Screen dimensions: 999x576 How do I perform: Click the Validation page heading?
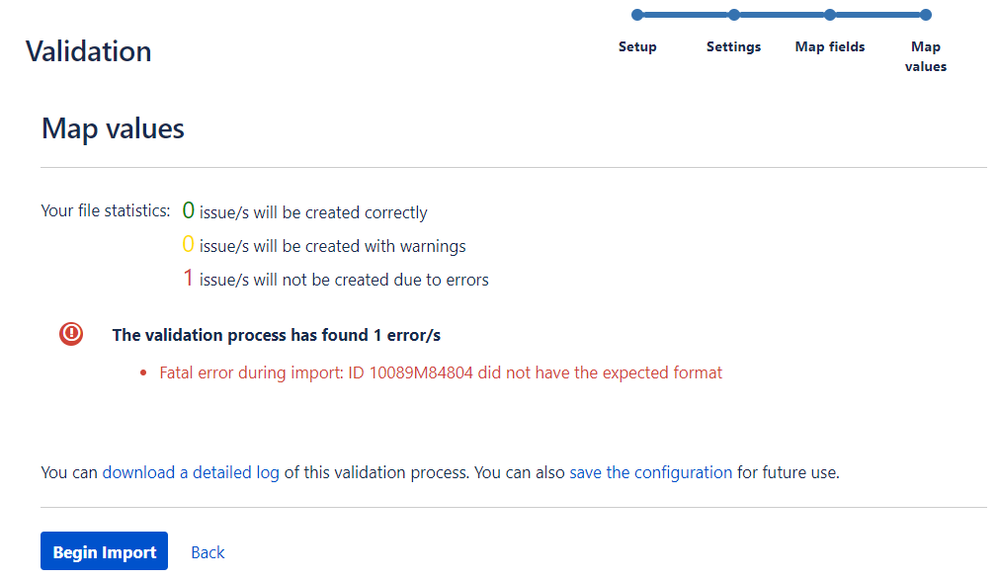(89, 51)
